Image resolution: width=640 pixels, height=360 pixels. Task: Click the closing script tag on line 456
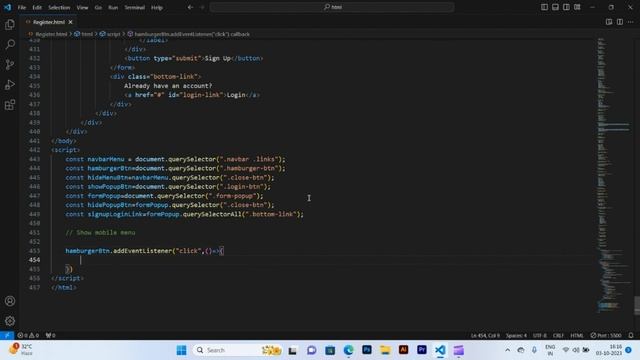[x=67, y=278]
